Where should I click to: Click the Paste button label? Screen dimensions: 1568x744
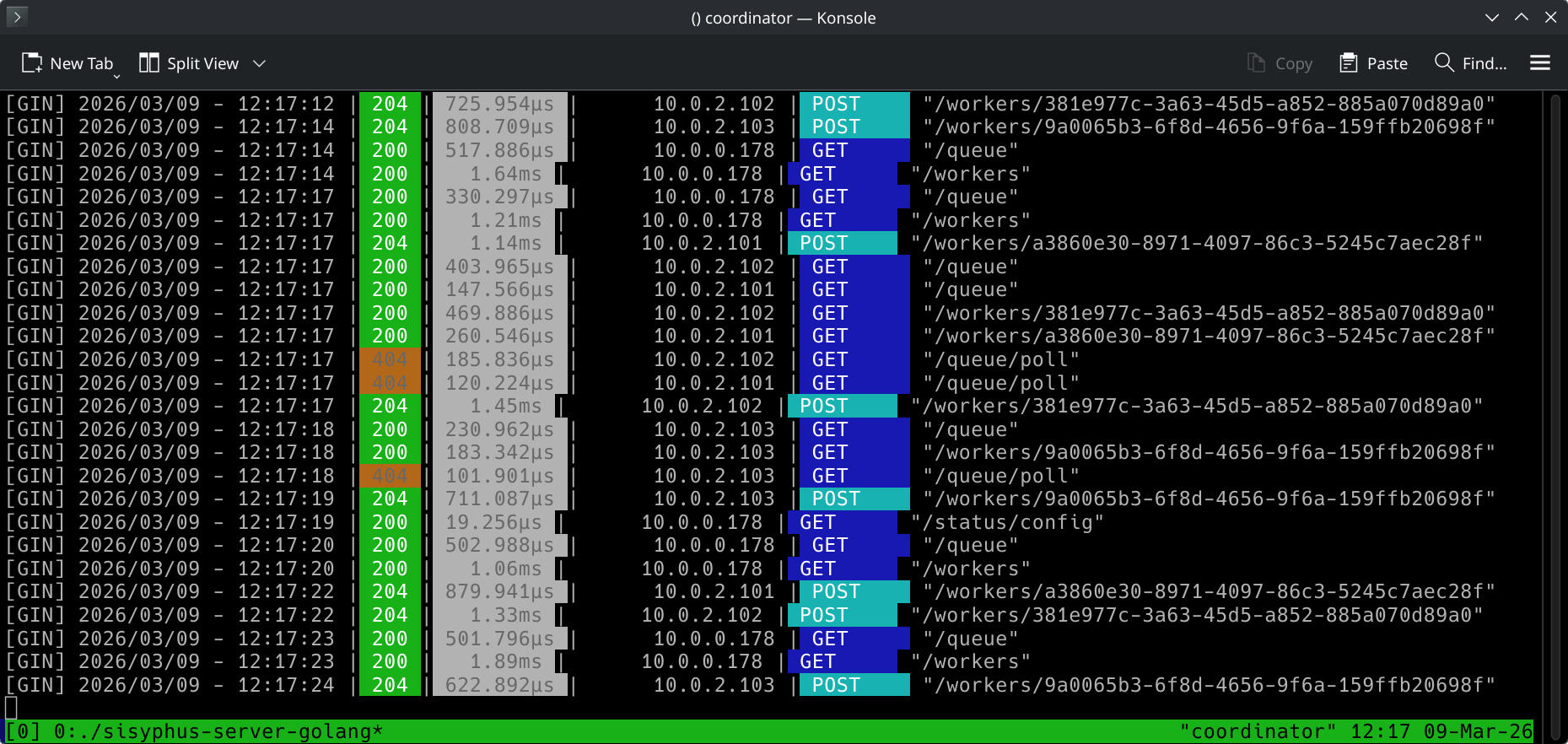pyautogui.click(x=1387, y=63)
